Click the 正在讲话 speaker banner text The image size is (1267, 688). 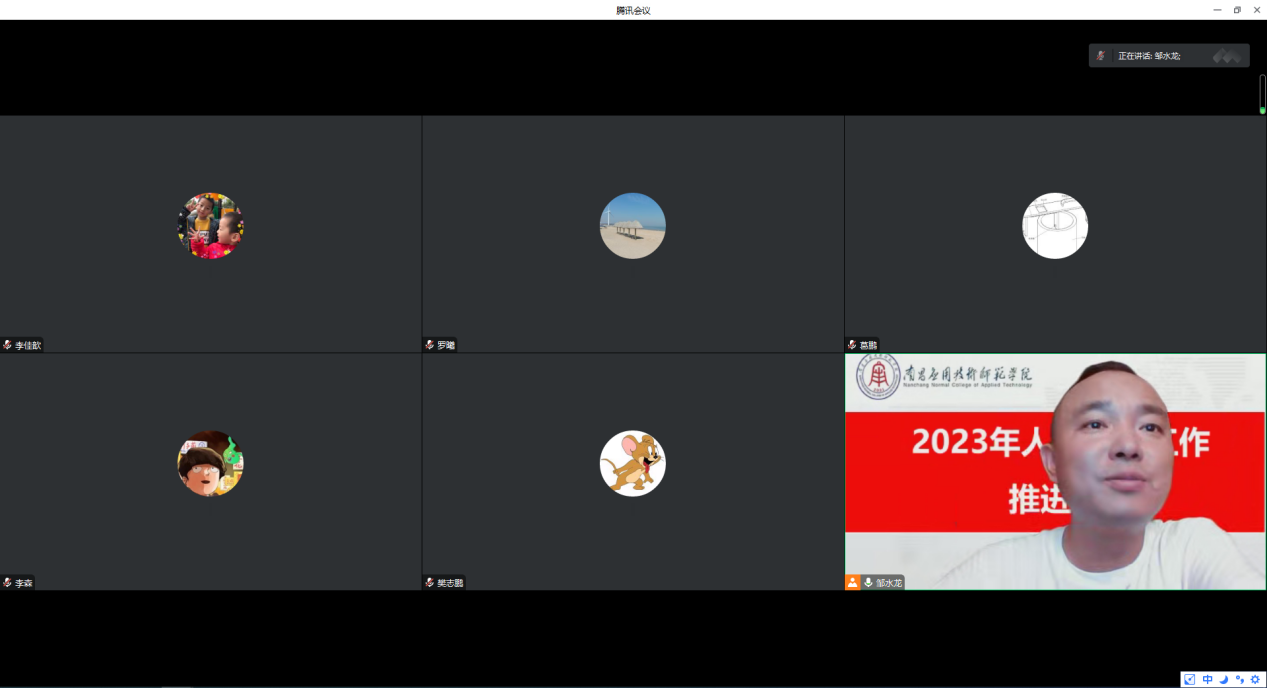click(x=1149, y=56)
